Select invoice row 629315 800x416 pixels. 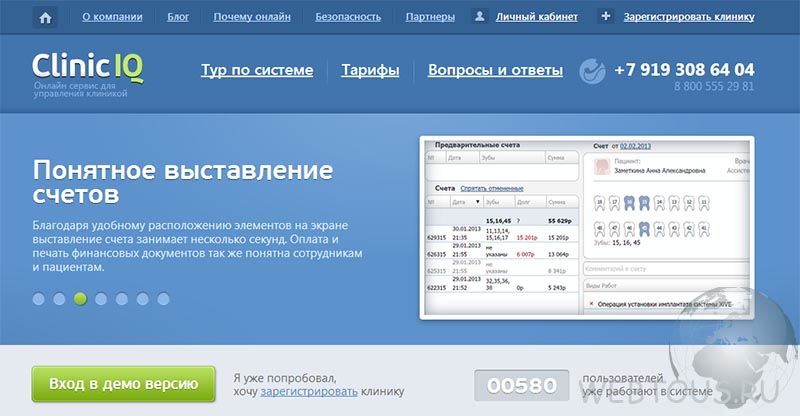pyautogui.click(x=502, y=234)
